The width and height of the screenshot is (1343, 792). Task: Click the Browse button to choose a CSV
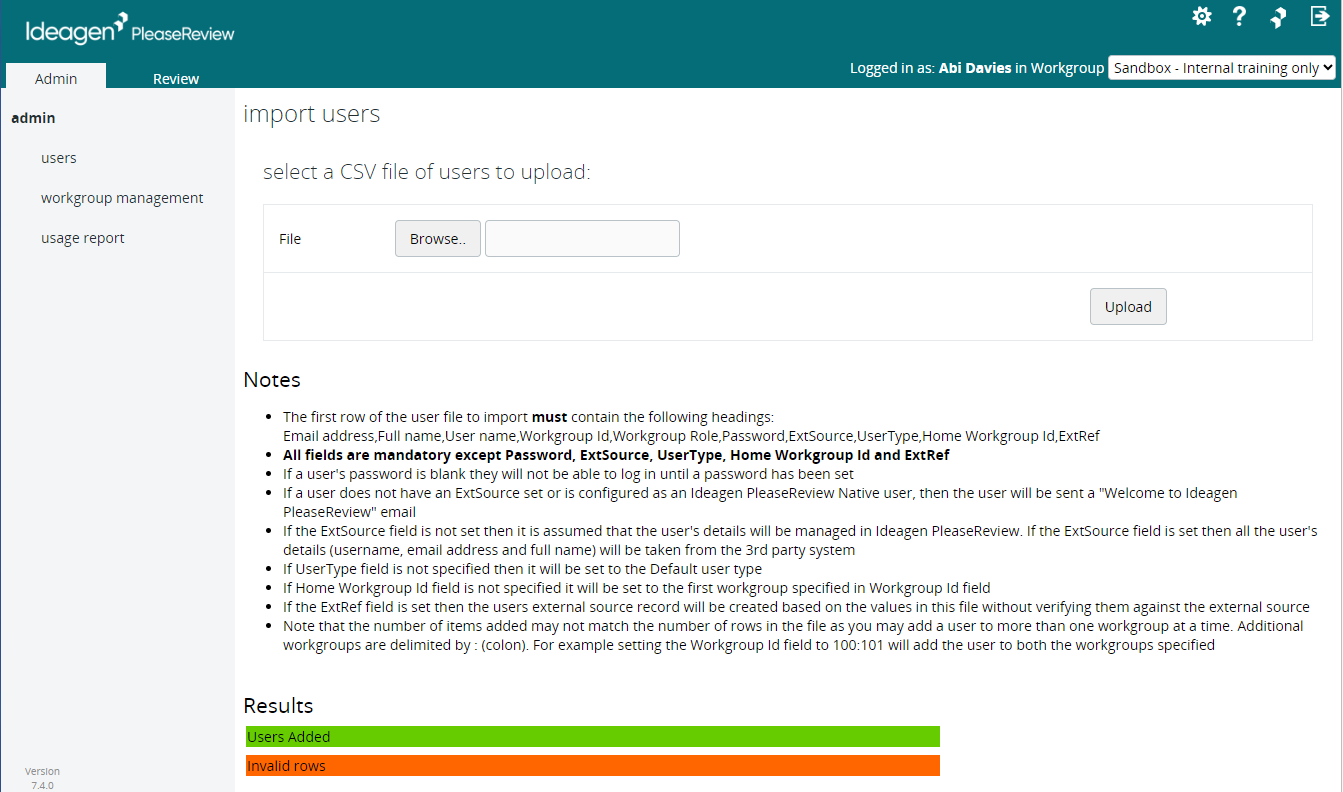[x=437, y=238]
